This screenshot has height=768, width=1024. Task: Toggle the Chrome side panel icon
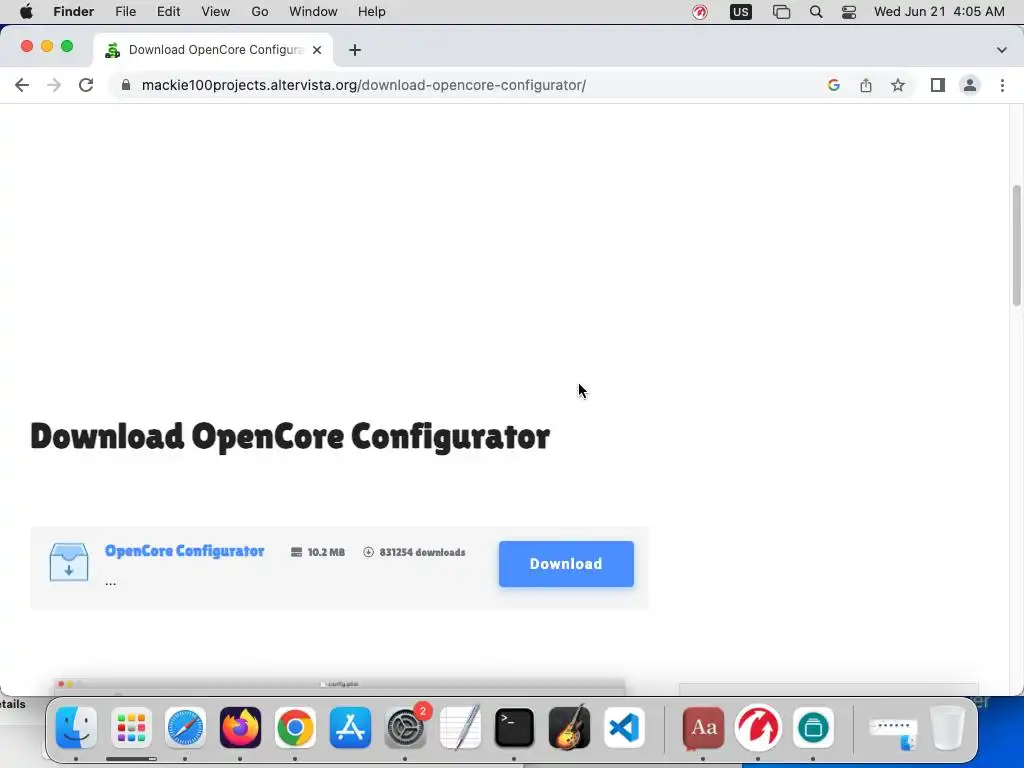937,85
